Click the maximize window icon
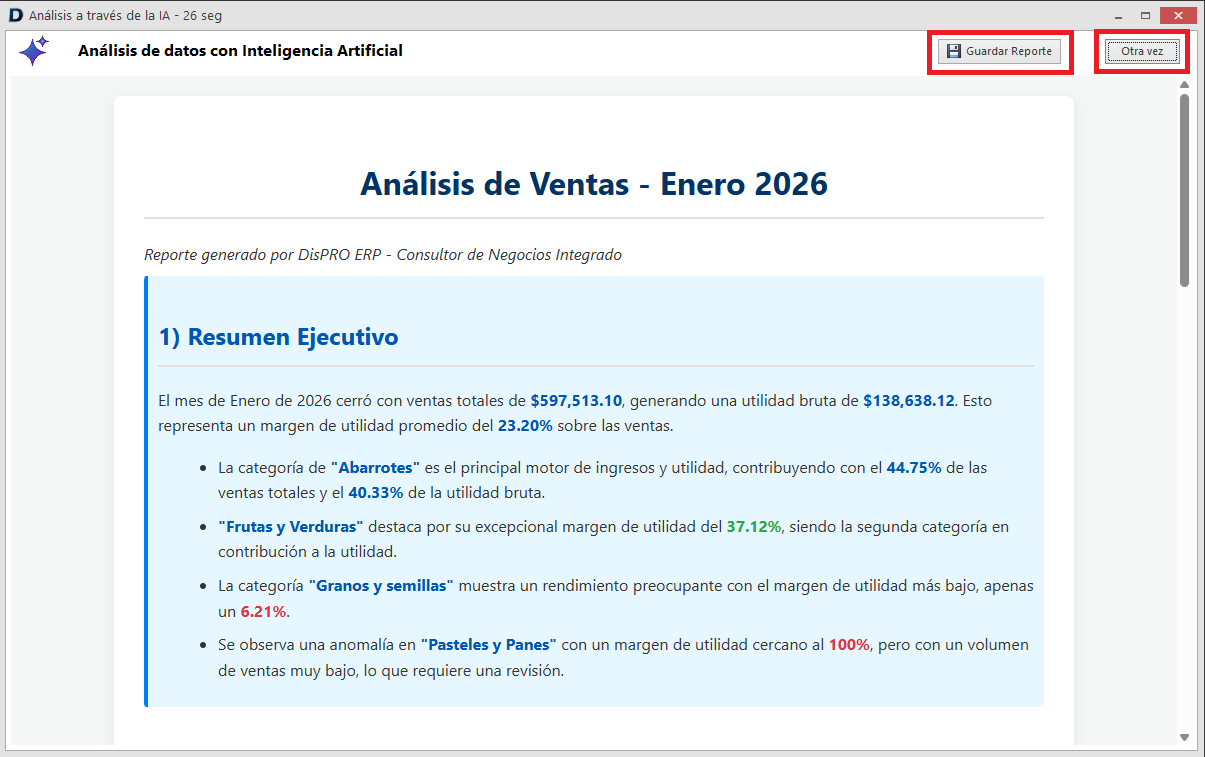The image size is (1205, 757). [1145, 14]
